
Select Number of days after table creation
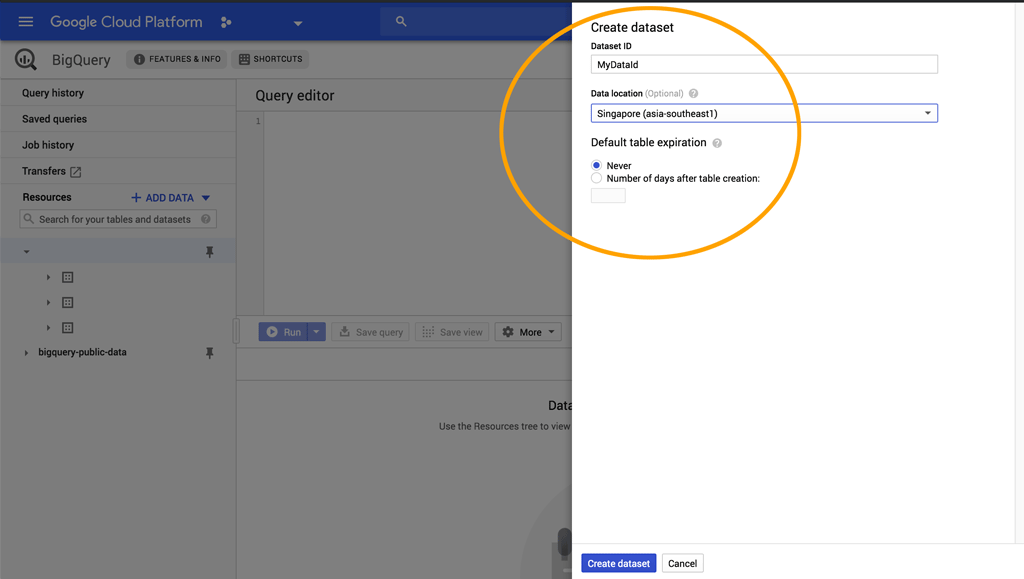coord(596,178)
